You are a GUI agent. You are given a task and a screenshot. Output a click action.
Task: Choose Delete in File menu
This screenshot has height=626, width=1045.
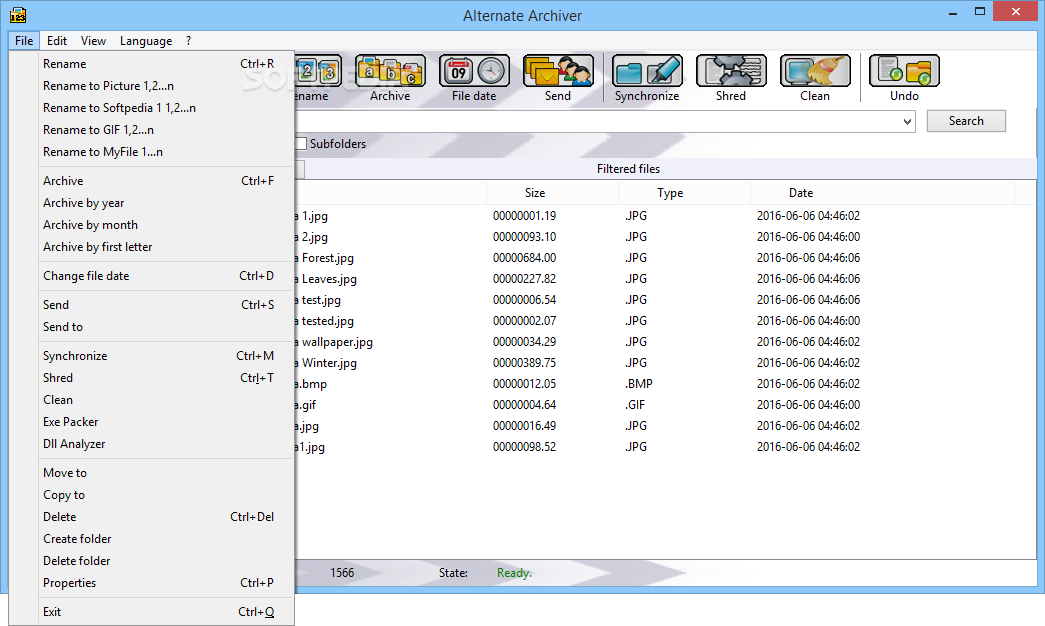coord(166,517)
